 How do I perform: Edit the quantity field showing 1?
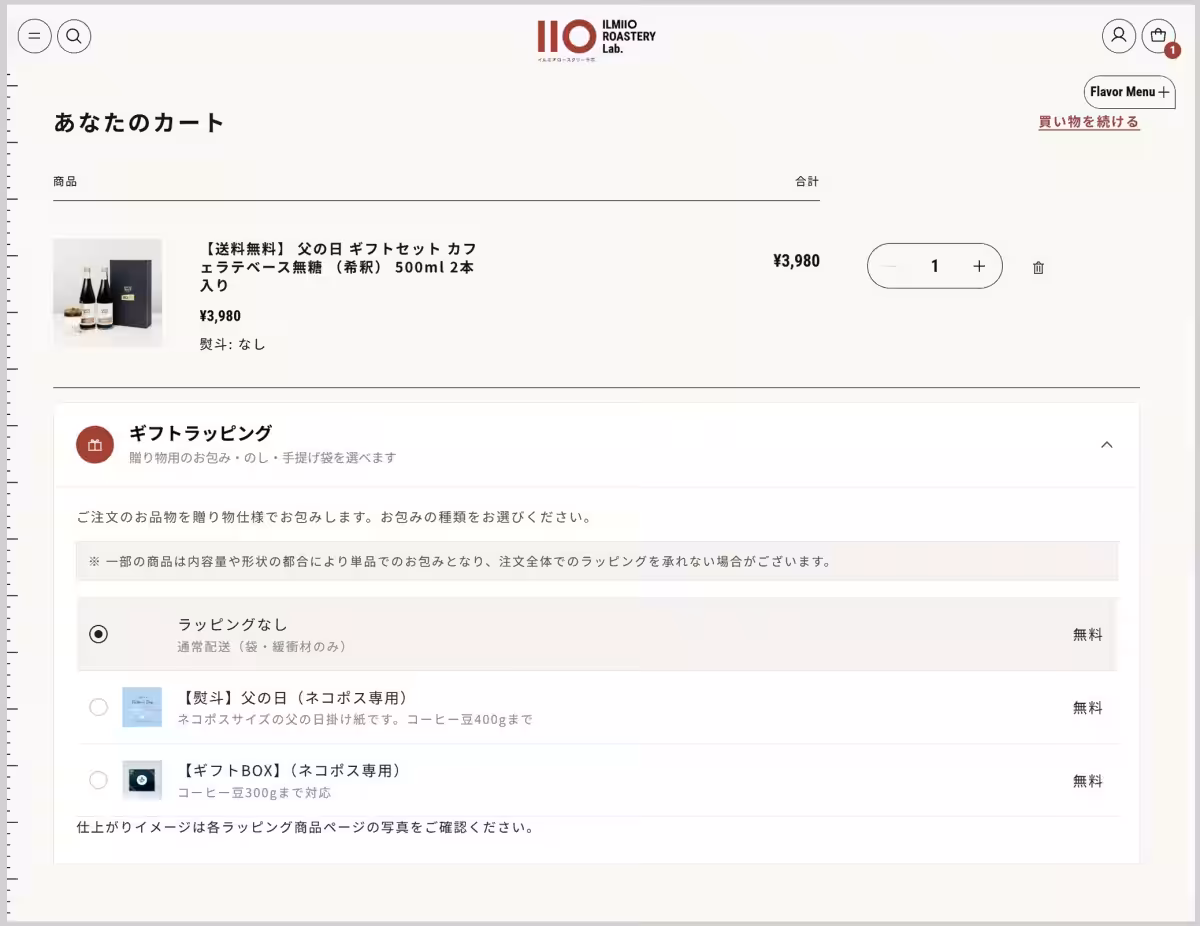coord(935,266)
